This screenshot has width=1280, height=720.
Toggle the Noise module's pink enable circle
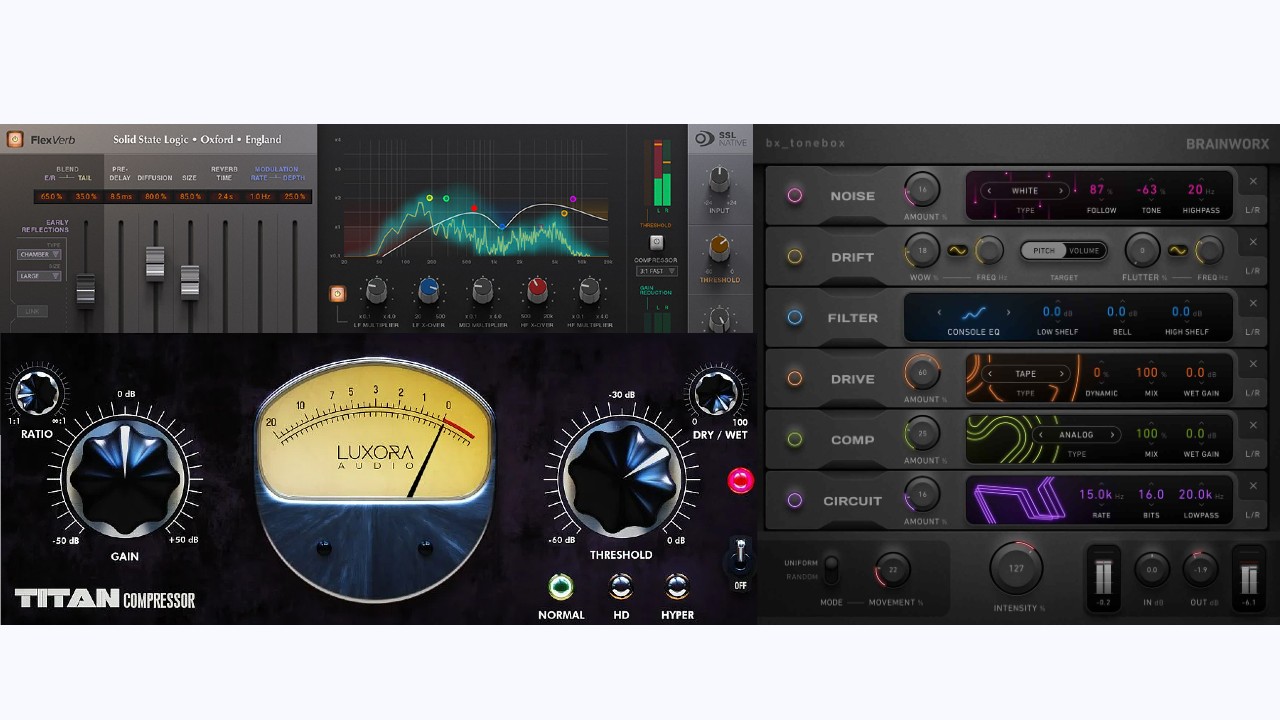coord(795,196)
